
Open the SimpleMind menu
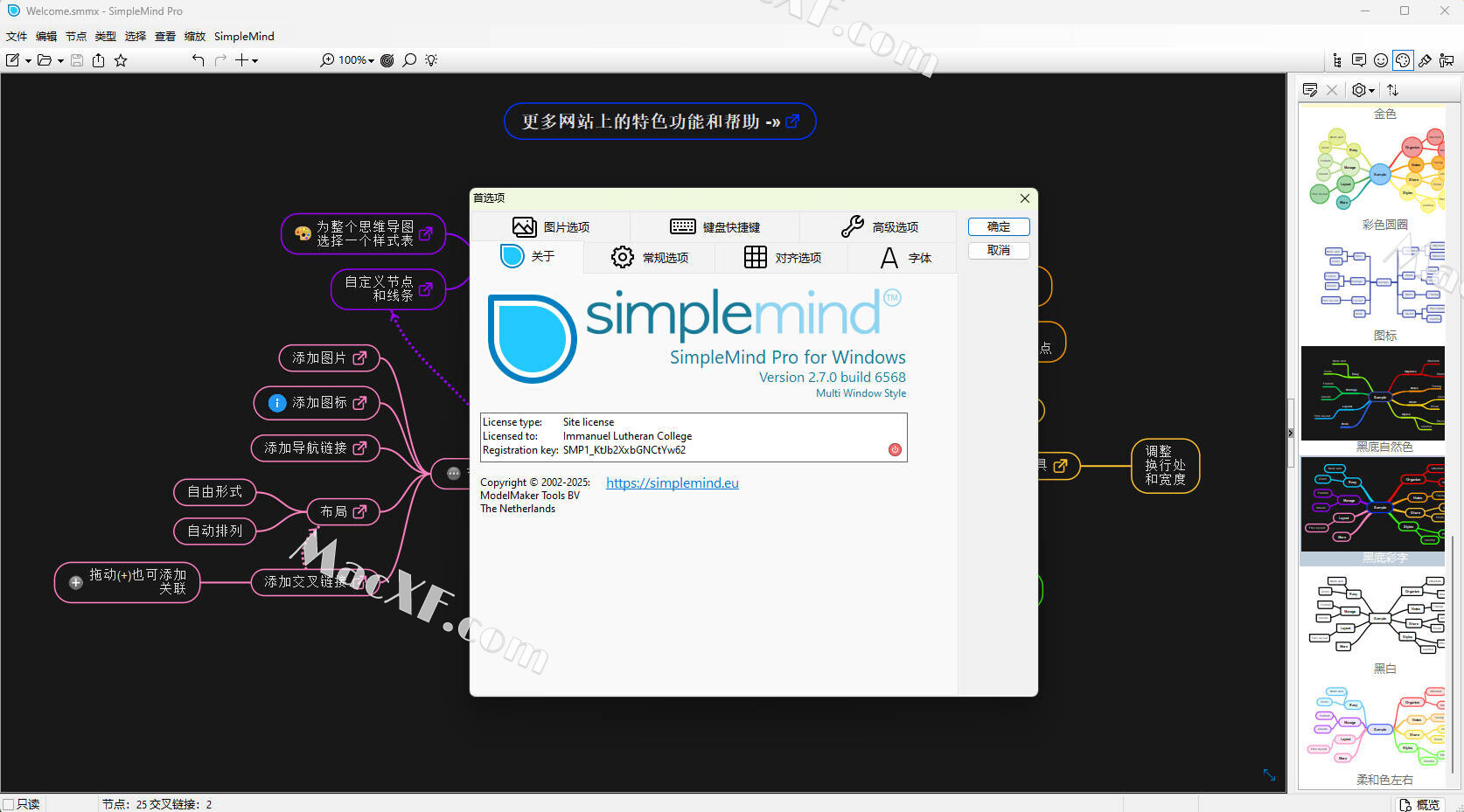(x=244, y=36)
